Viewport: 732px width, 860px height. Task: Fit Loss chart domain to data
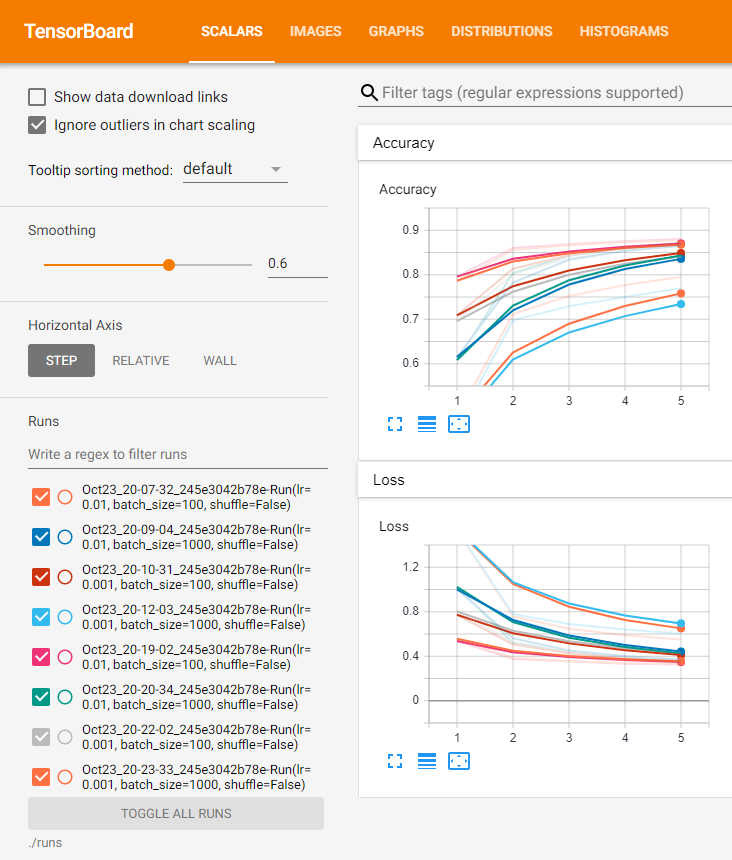(x=459, y=761)
